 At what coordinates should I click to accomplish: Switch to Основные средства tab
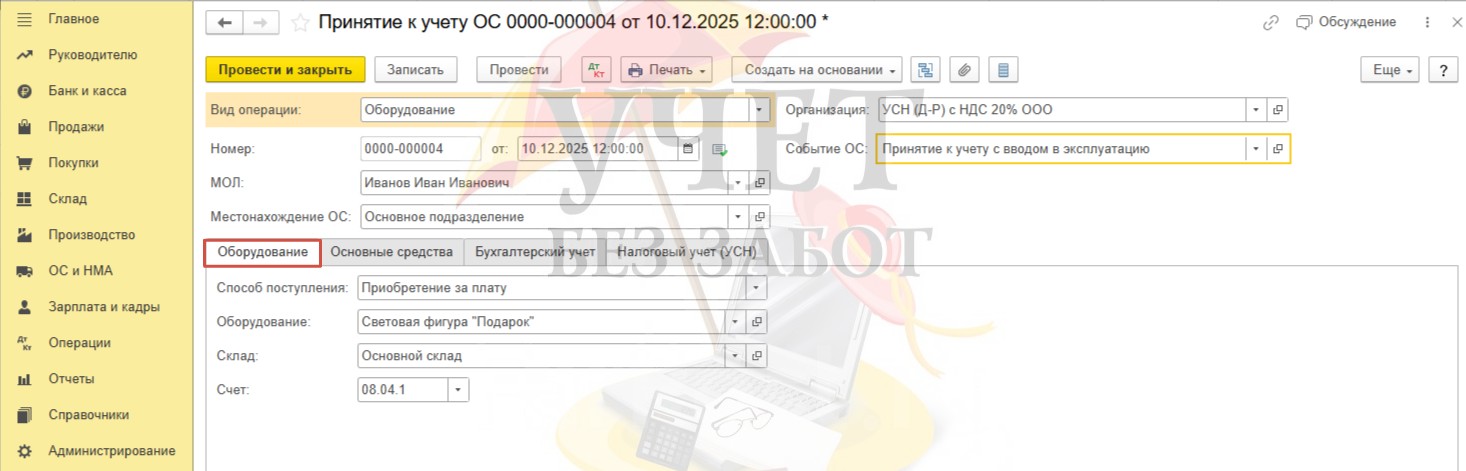(392, 253)
